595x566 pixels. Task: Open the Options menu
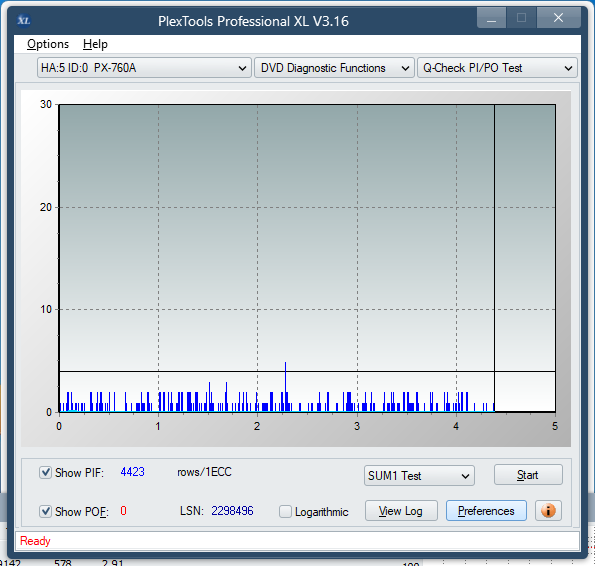[x=48, y=44]
